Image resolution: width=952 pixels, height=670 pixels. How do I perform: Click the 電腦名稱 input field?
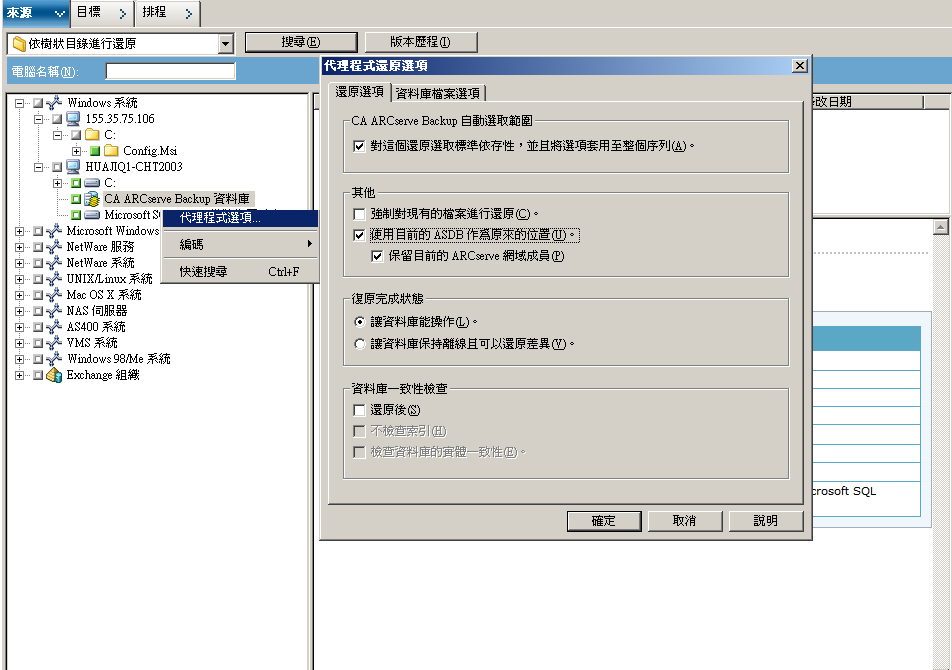[170, 72]
